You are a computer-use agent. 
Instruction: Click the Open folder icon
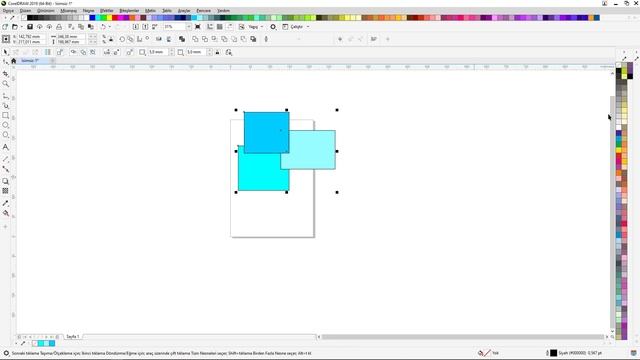point(15,27)
